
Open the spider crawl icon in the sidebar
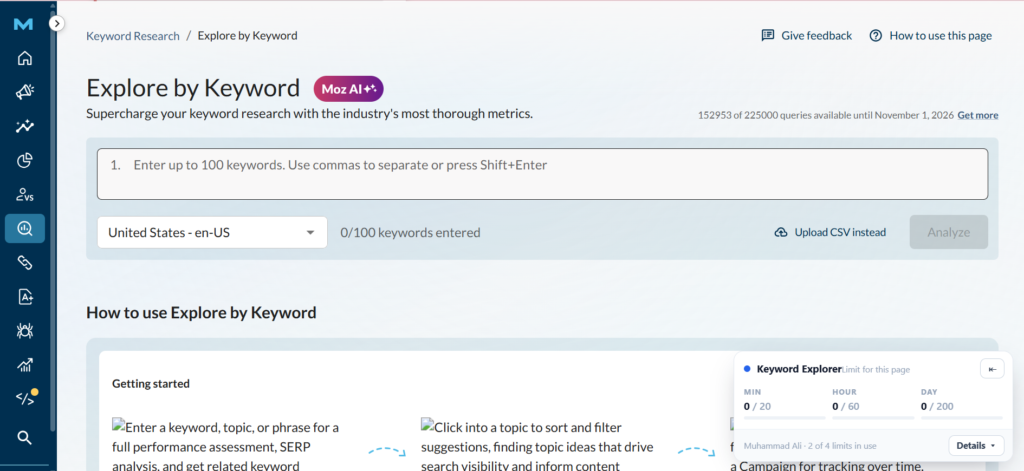click(25, 331)
